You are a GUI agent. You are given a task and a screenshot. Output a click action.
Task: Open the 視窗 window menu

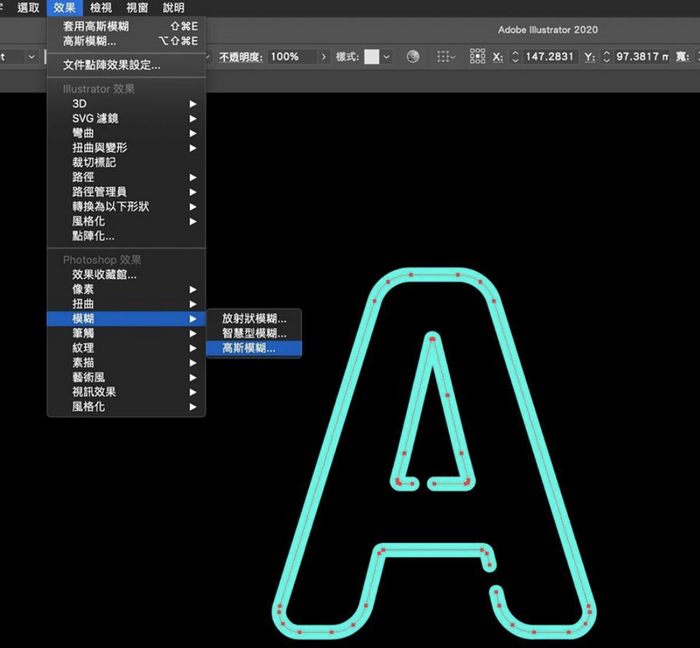click(x=137, y=8)
